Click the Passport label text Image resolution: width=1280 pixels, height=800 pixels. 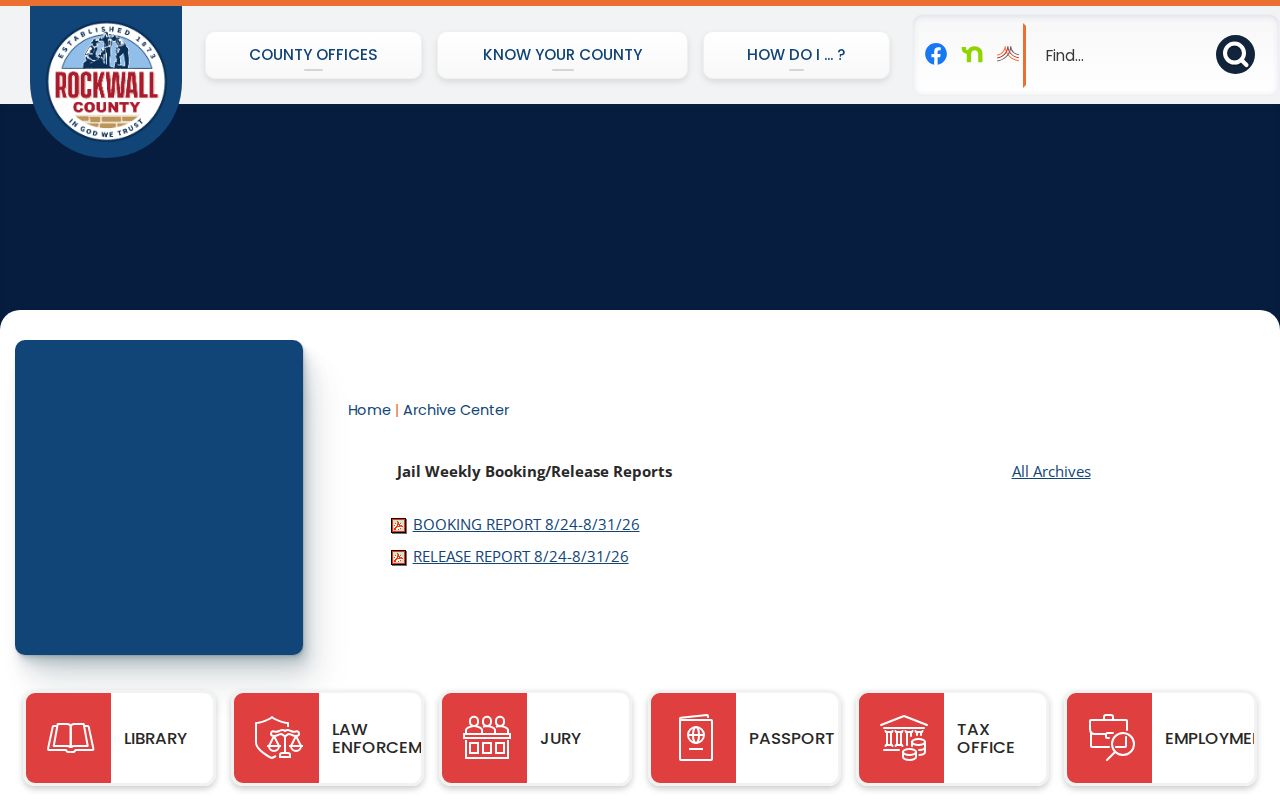[791, 739]
